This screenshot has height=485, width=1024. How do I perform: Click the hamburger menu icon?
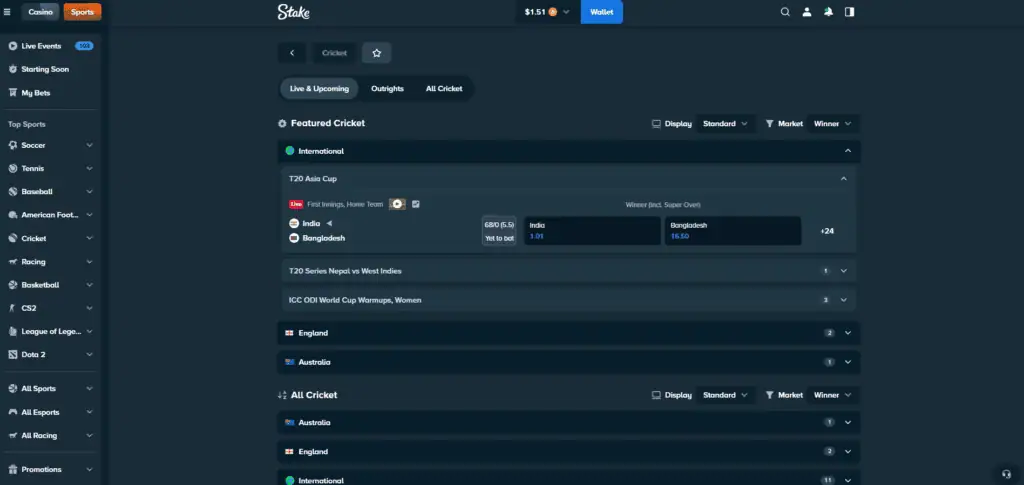click(x=8, y=12)
